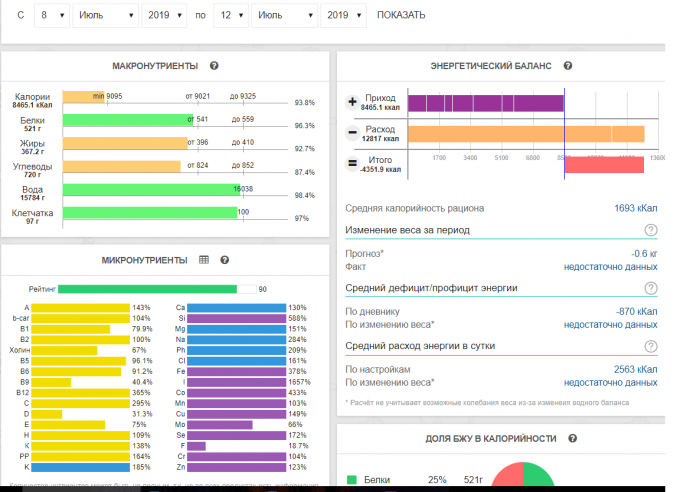Open the start day dropdown showing 8

point(51,16)
